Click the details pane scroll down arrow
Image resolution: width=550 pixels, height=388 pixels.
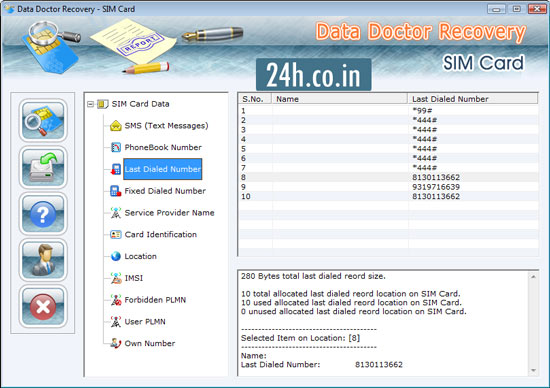click(x=533, y=370)
